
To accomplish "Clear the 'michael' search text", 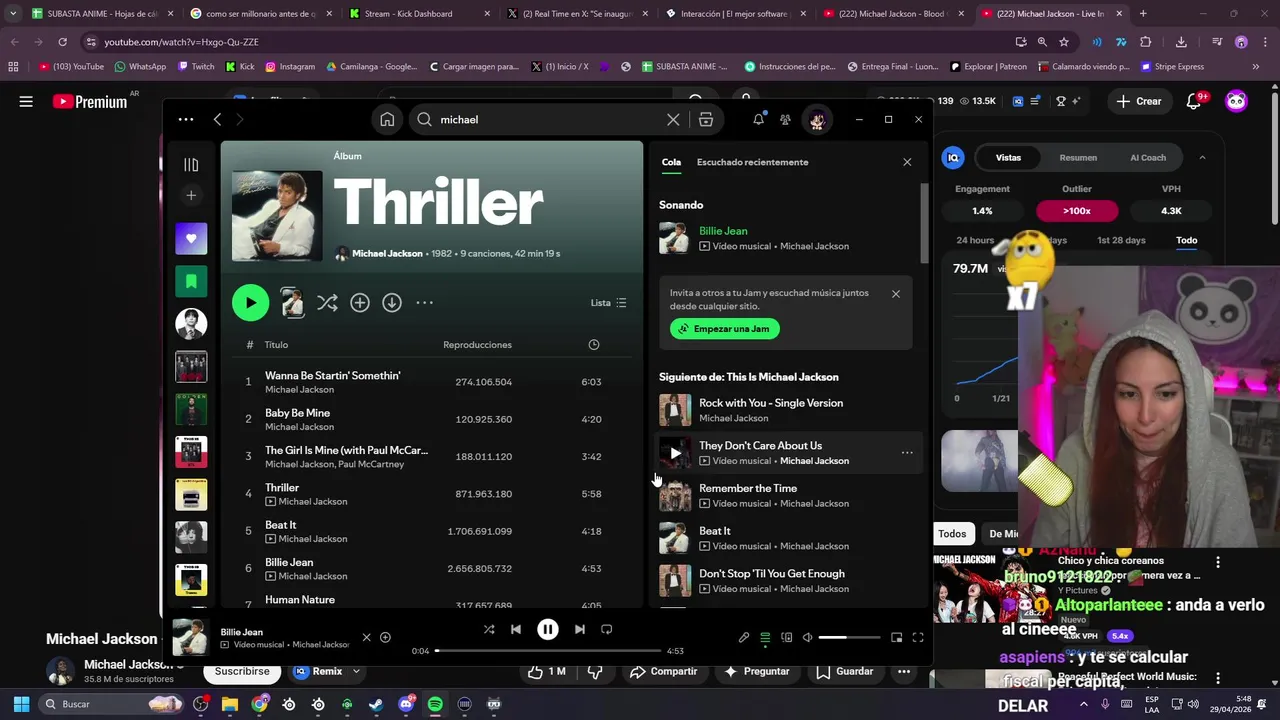I will [673, 119].
